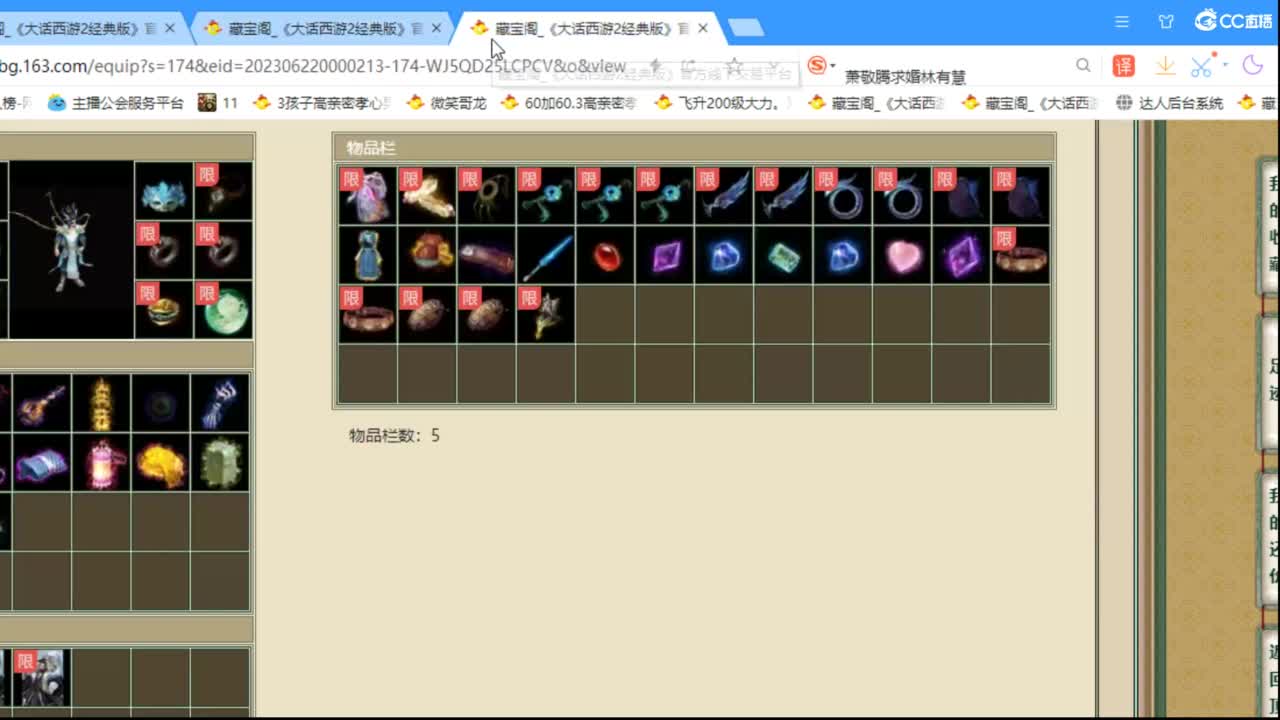Open bookmark 主播公会服务平台
The image size is (1280, 720).
(116, 102)
